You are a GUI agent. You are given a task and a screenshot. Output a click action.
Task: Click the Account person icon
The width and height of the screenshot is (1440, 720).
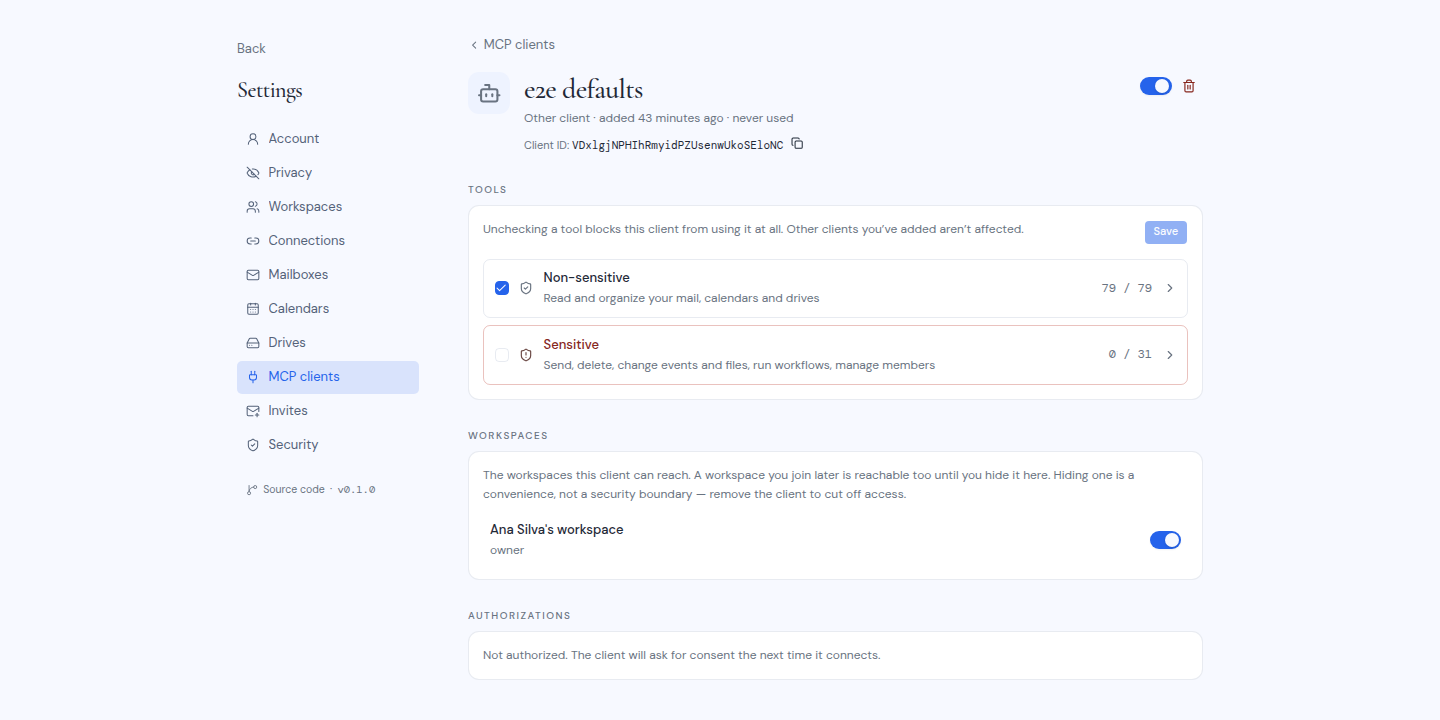point(253,139)
